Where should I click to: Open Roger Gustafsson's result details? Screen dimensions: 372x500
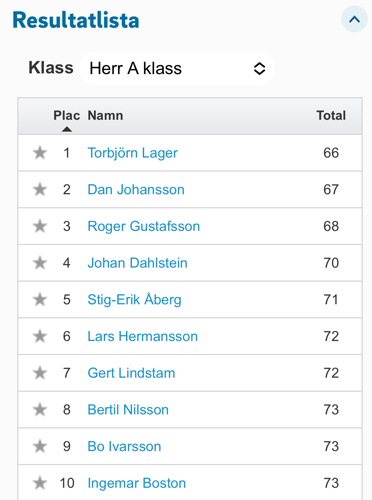[144, 226]
